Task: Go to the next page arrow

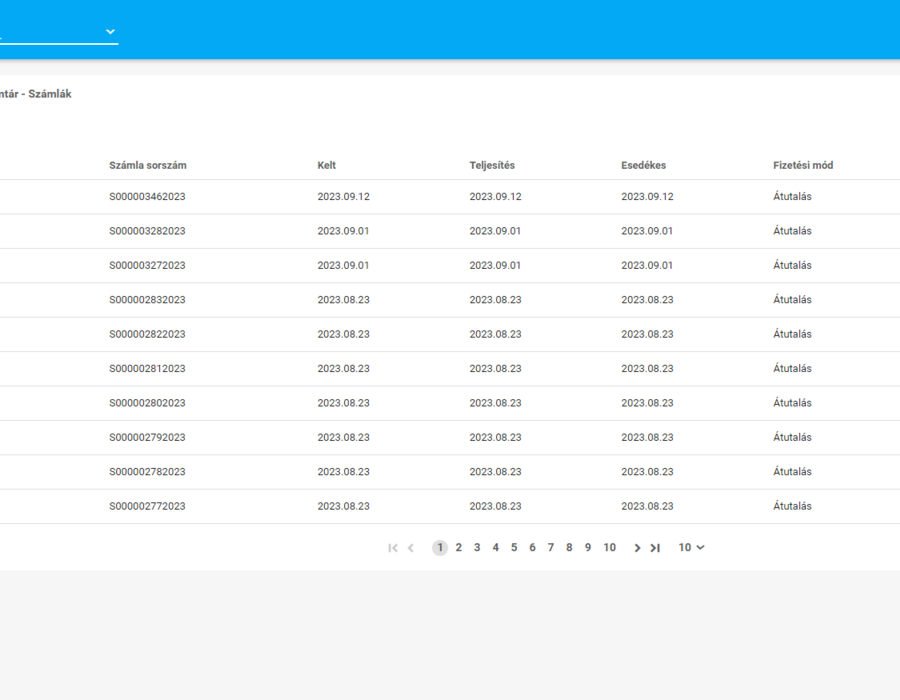Action: (x=637, y=548)
